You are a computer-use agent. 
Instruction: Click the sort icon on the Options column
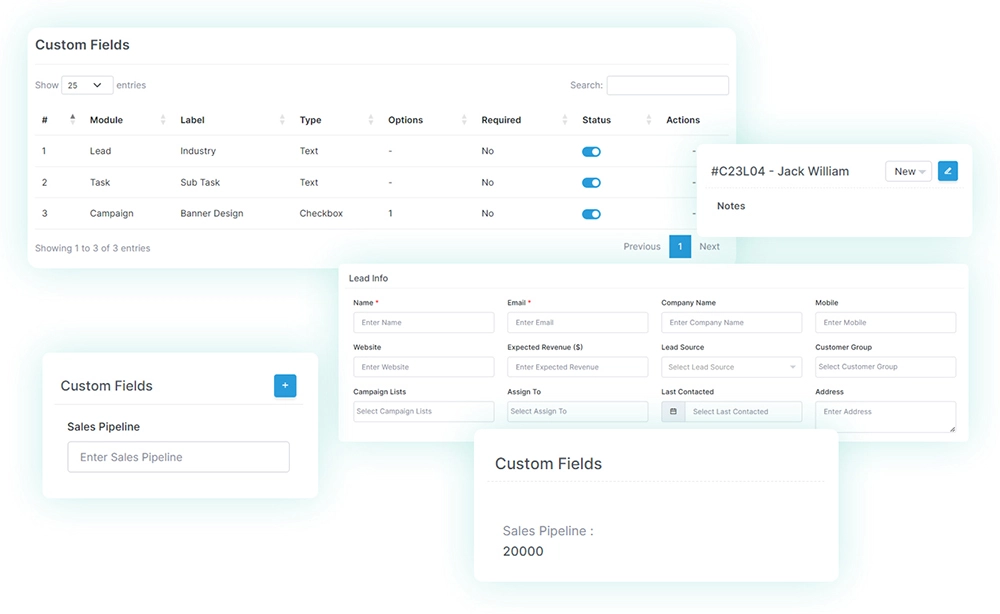(x=463, y=119)
